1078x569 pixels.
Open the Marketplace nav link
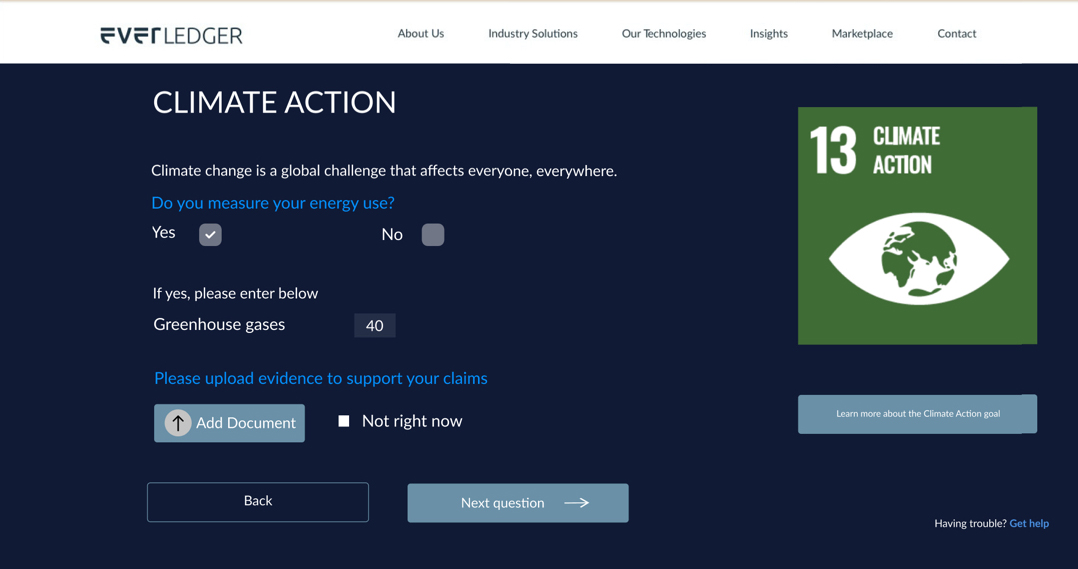(862, 34)
